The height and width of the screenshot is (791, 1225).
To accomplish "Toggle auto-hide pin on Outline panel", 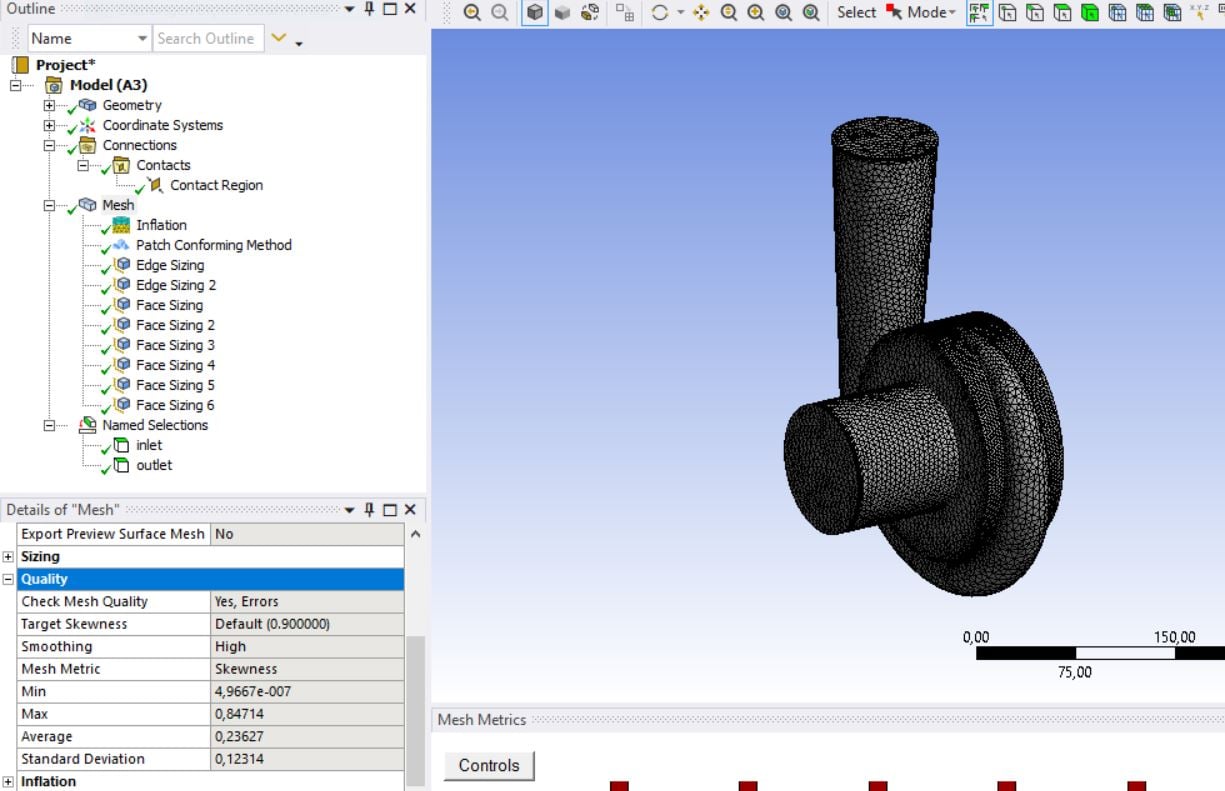I will pos(369,9).
